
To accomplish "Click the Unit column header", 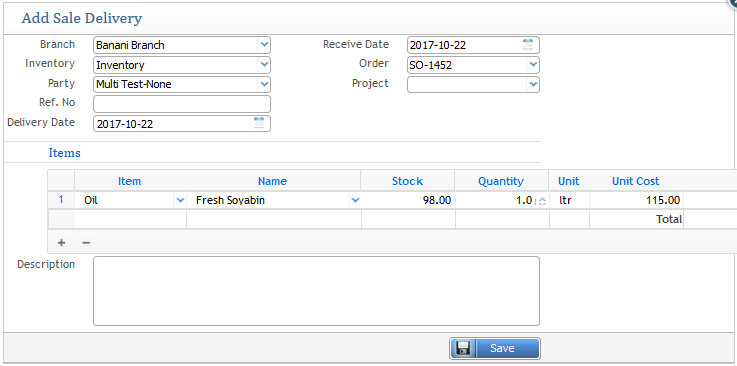I will (x=569, y=181).
